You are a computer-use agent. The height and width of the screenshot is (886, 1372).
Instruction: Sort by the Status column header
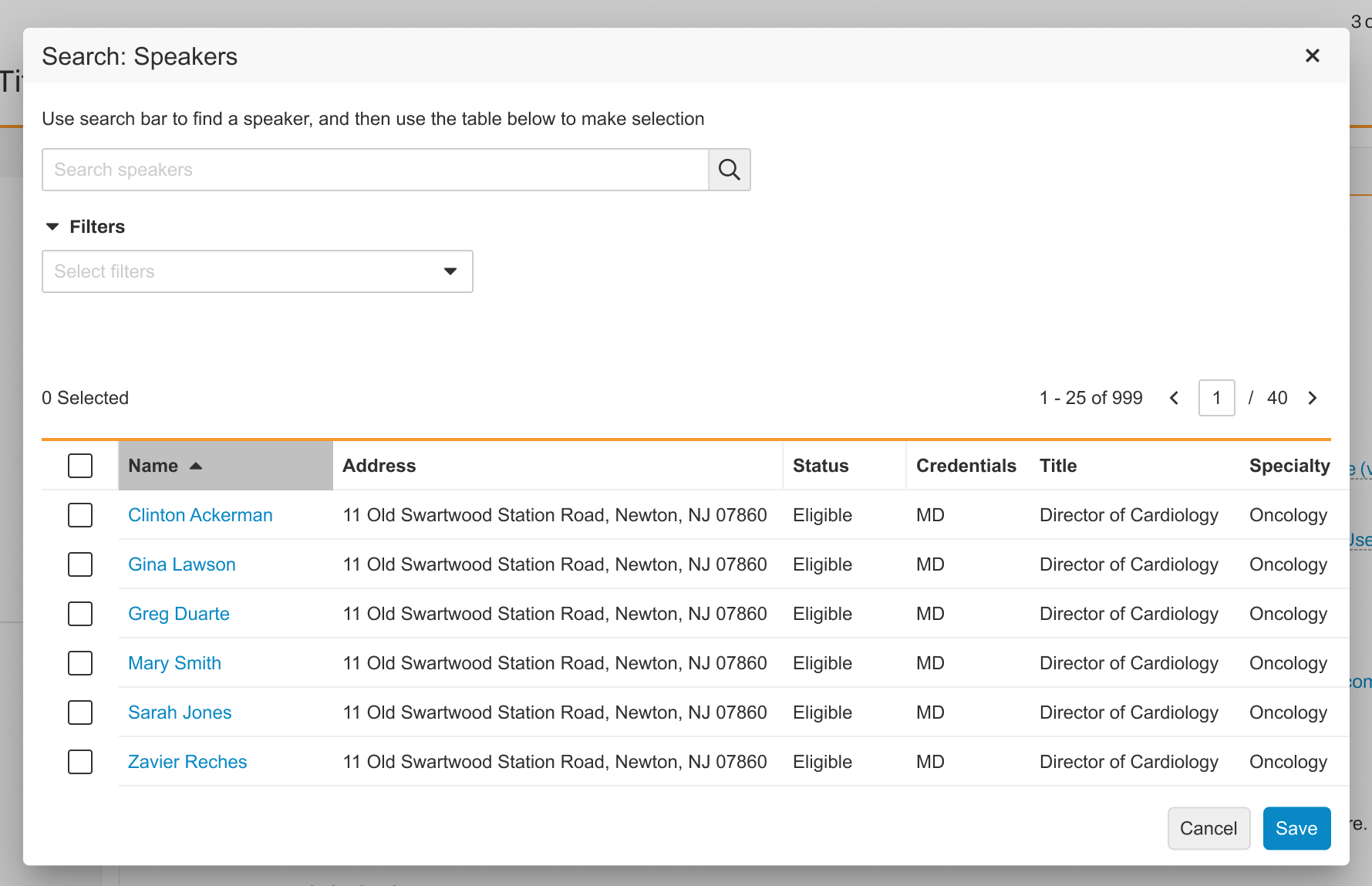click(821, 466)
